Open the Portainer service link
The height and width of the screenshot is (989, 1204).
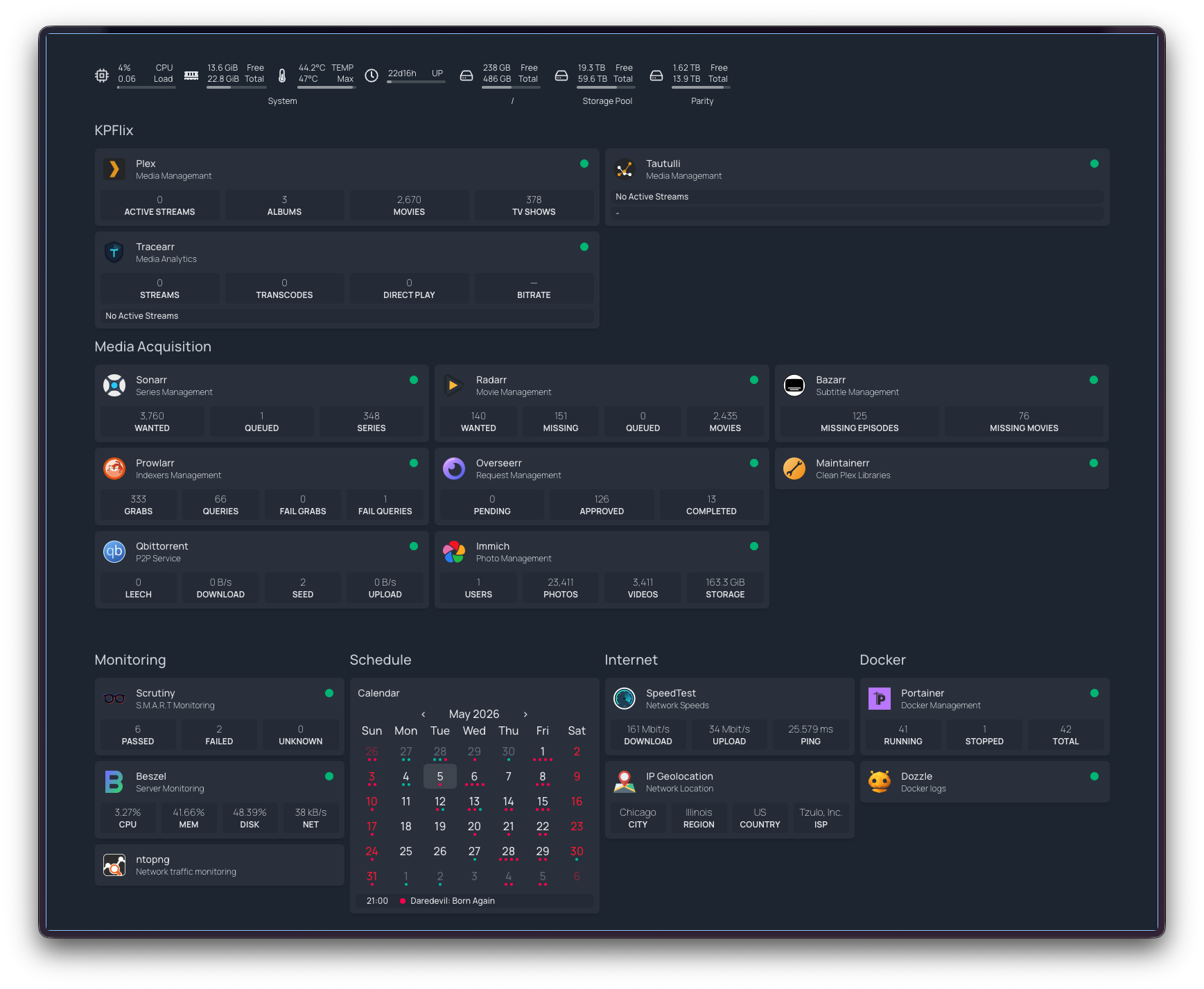(x=923, y=693)
